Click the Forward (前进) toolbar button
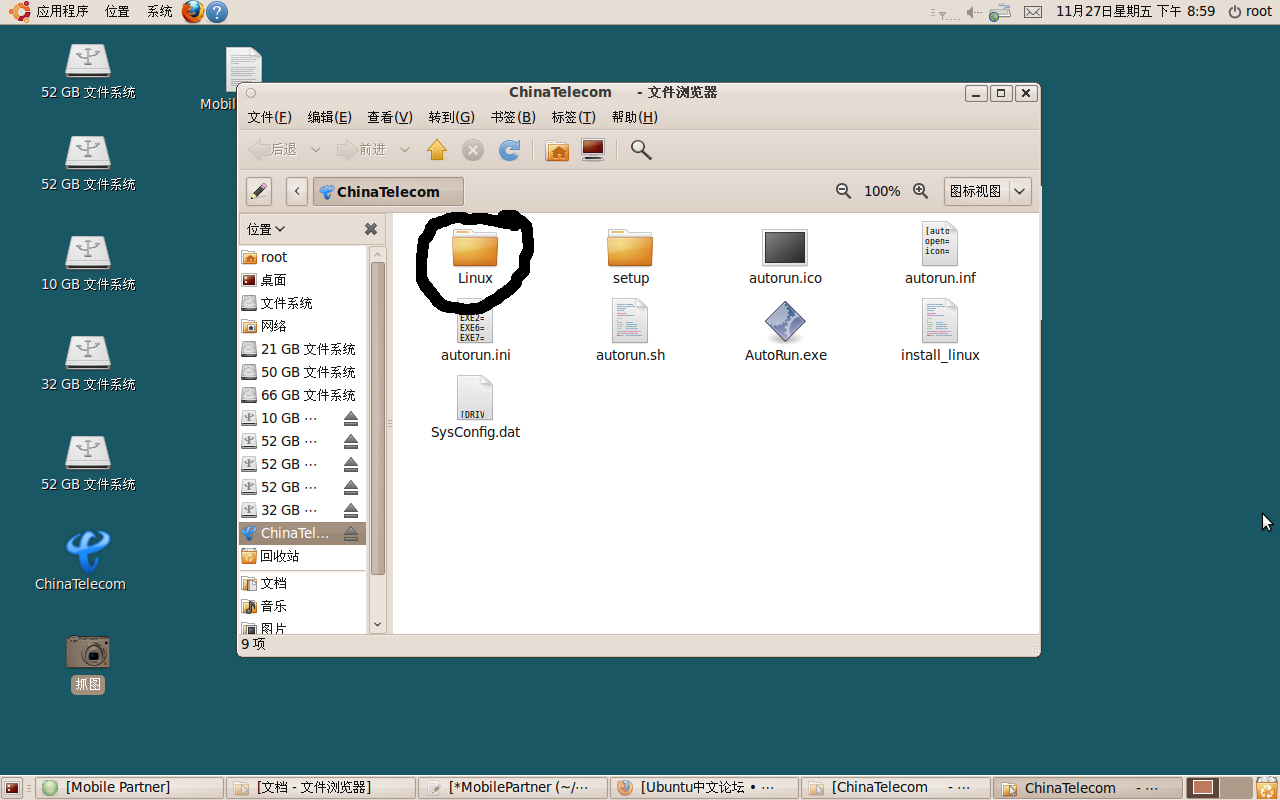 [361, 150]
